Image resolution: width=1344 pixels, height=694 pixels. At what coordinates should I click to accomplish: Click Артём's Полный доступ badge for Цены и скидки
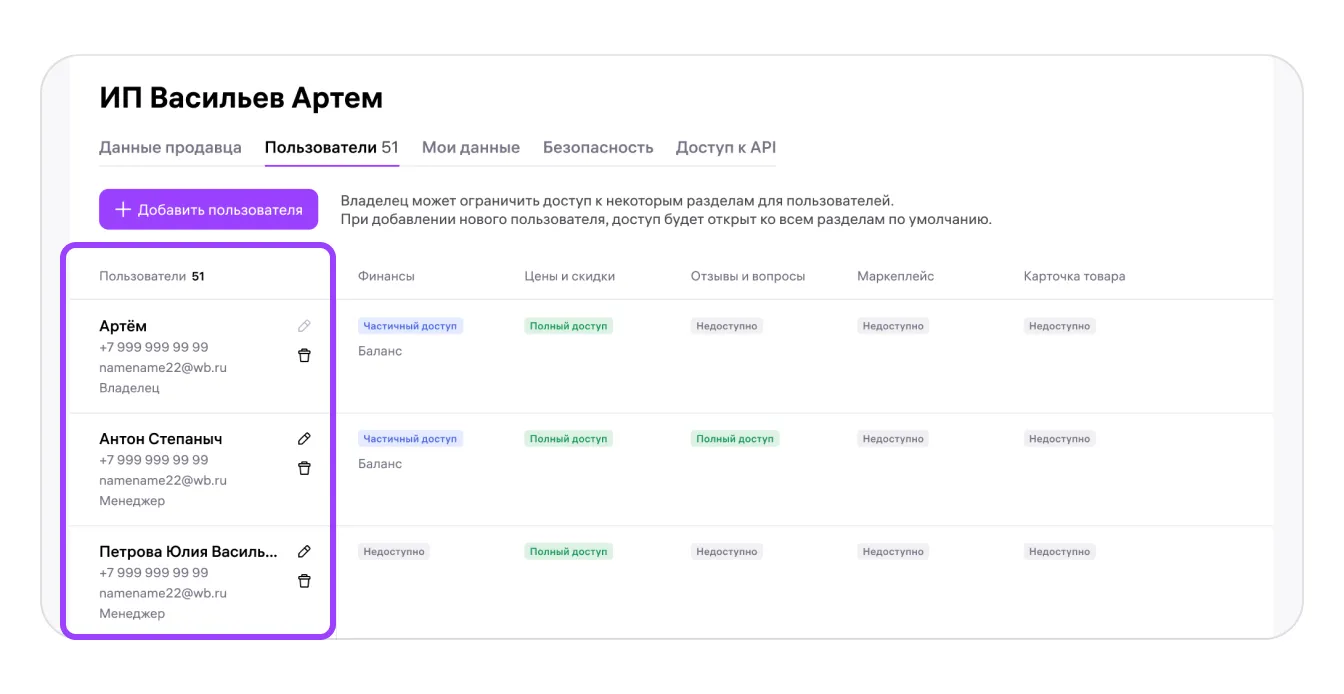point(568,326)
